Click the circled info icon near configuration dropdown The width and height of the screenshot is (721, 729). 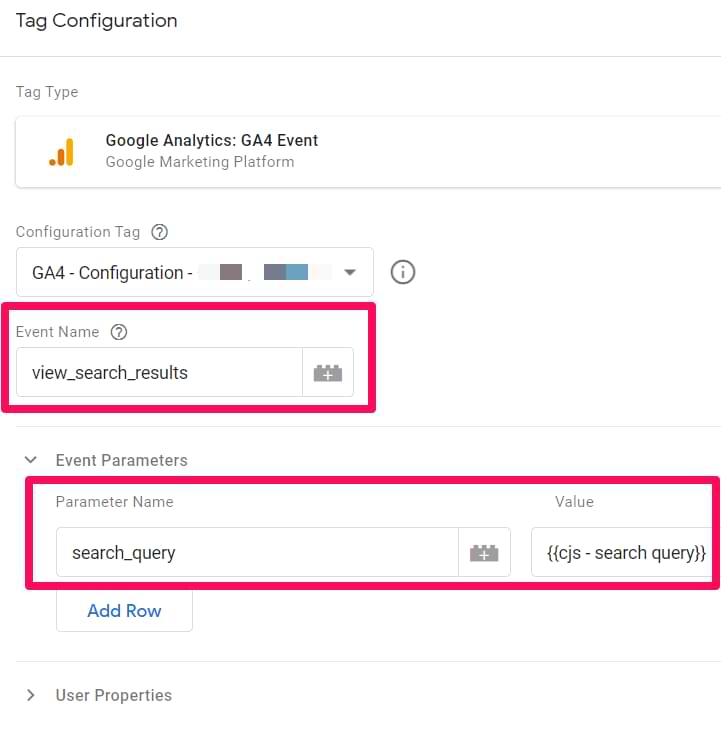coord(402,272)
